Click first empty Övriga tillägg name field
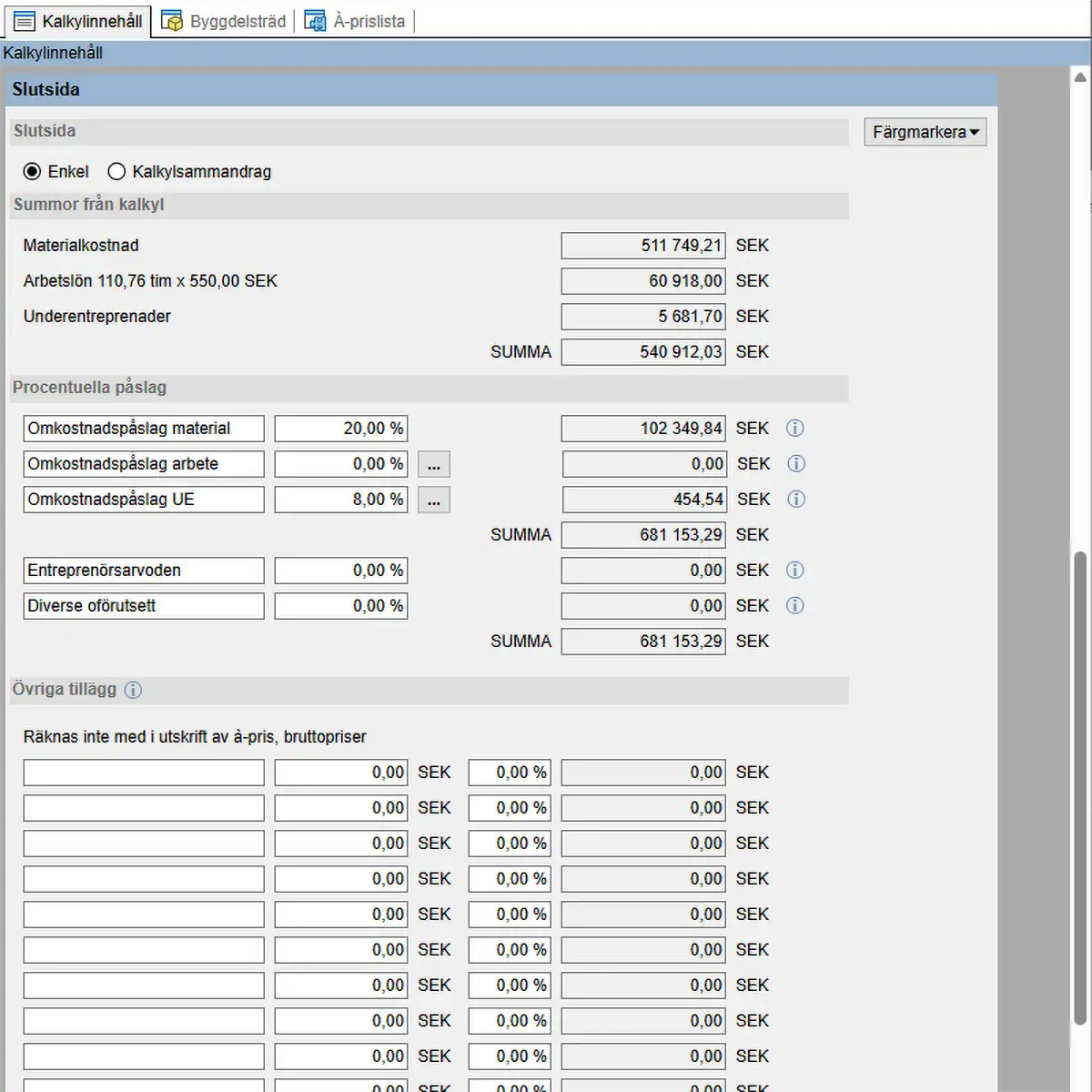The width and height of the screenshot is (1092, 1092). 144,773
